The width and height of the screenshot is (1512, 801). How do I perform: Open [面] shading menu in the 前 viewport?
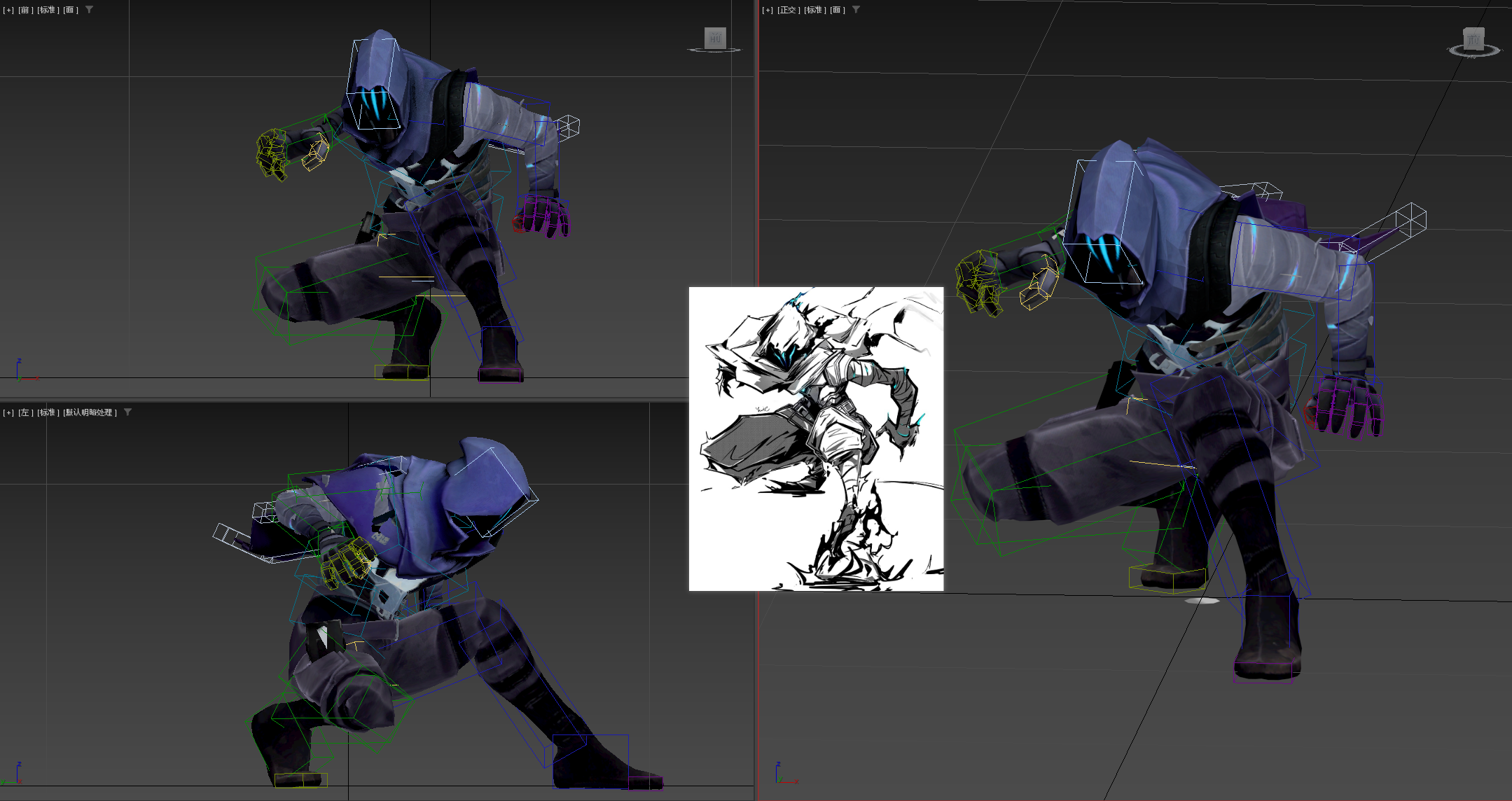point(71,11)
